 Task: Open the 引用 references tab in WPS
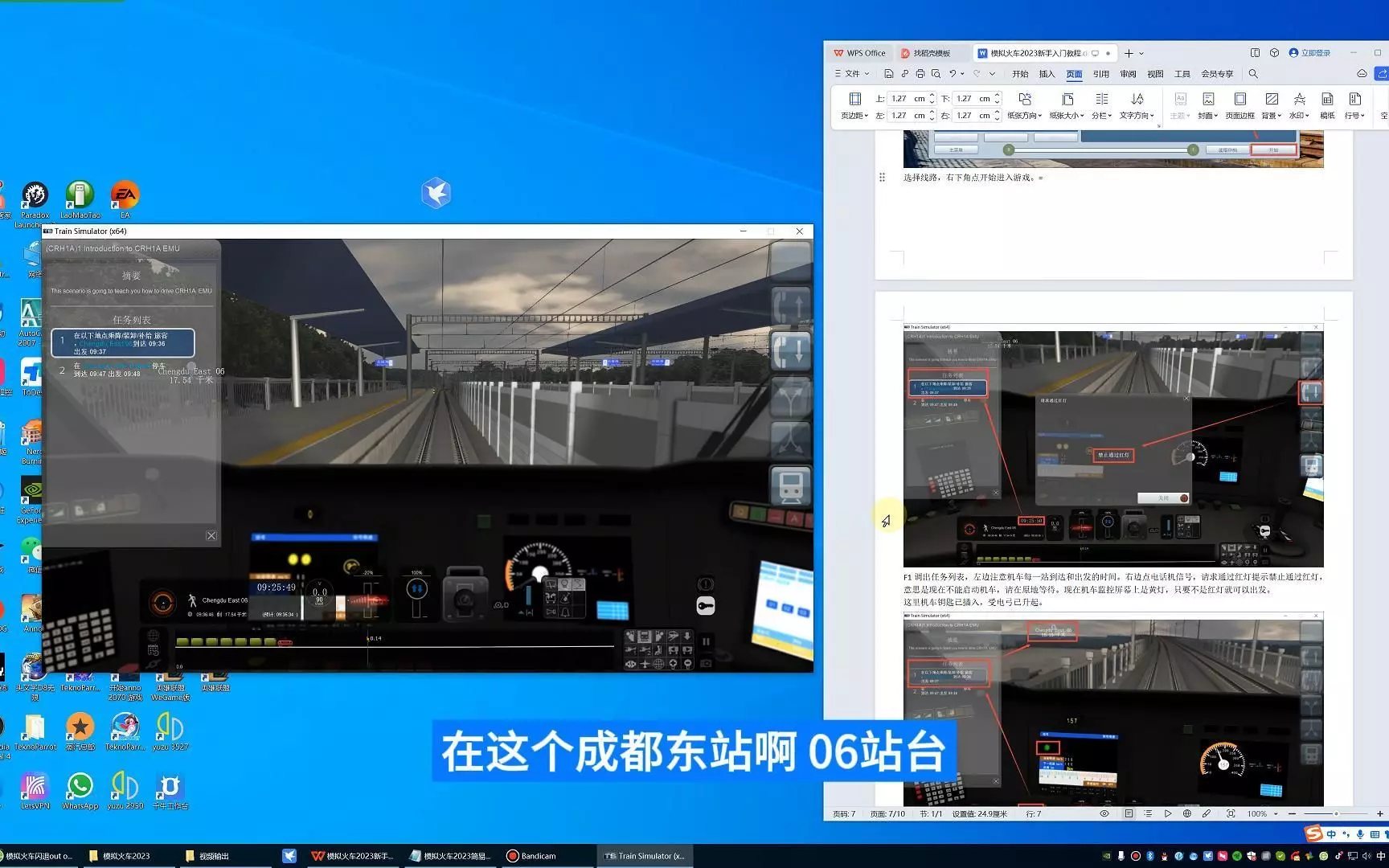[1100, 74]
